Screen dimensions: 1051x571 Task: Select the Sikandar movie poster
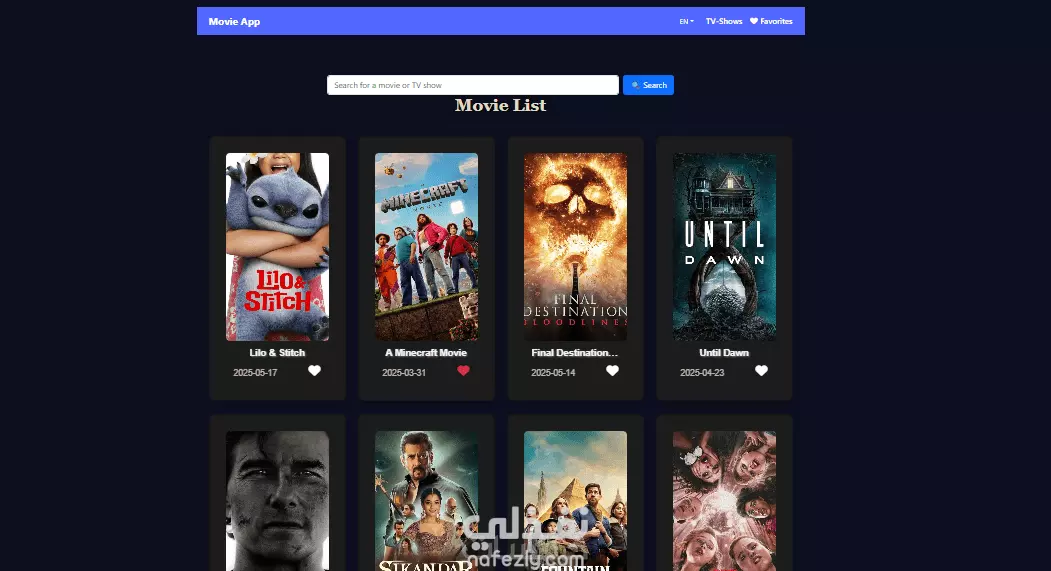click(426, 501)
